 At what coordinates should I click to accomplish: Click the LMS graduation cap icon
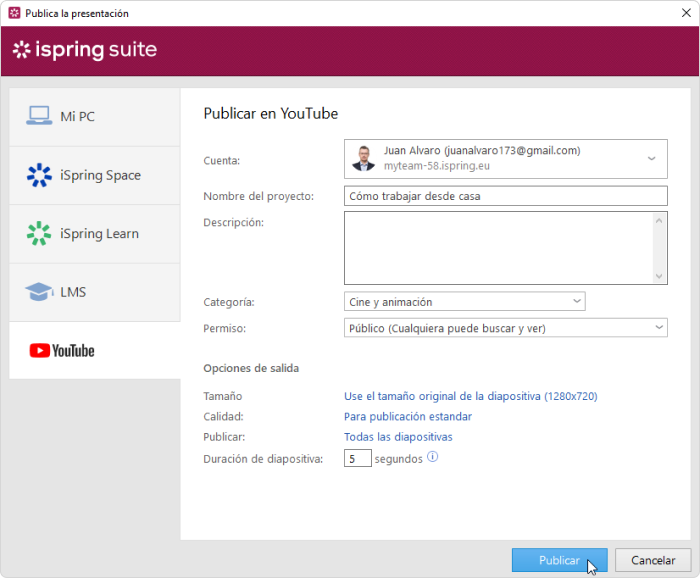tap(39, 292)
